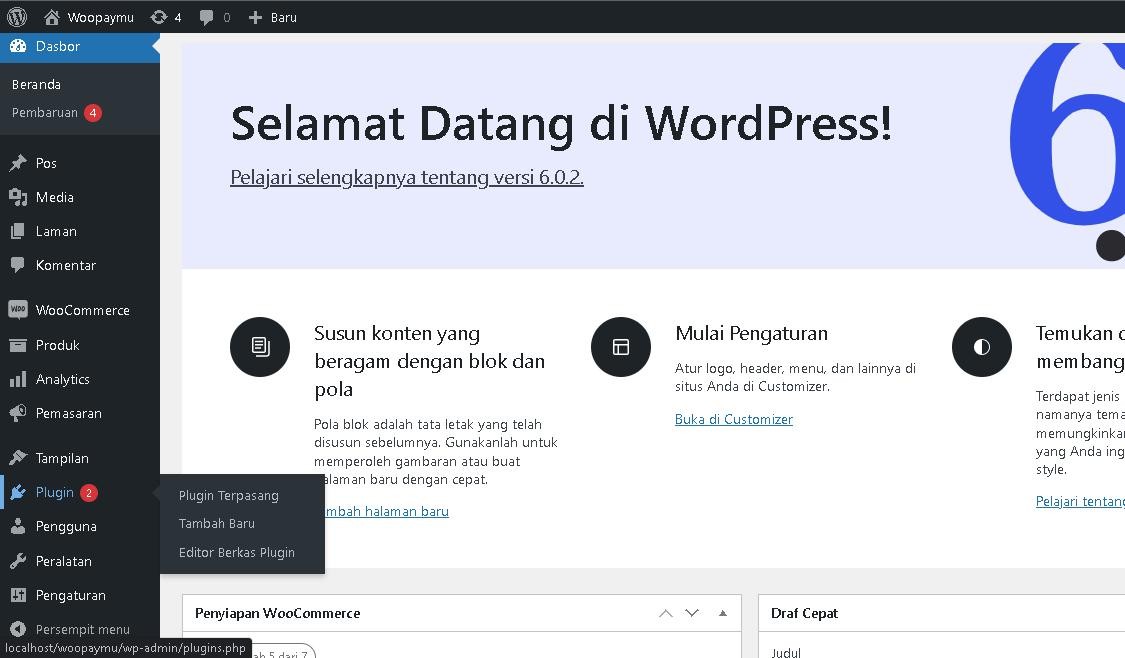Click the updates refresh icon
This screenshot has width=1125, height=658.
click(x=159, y=17)
